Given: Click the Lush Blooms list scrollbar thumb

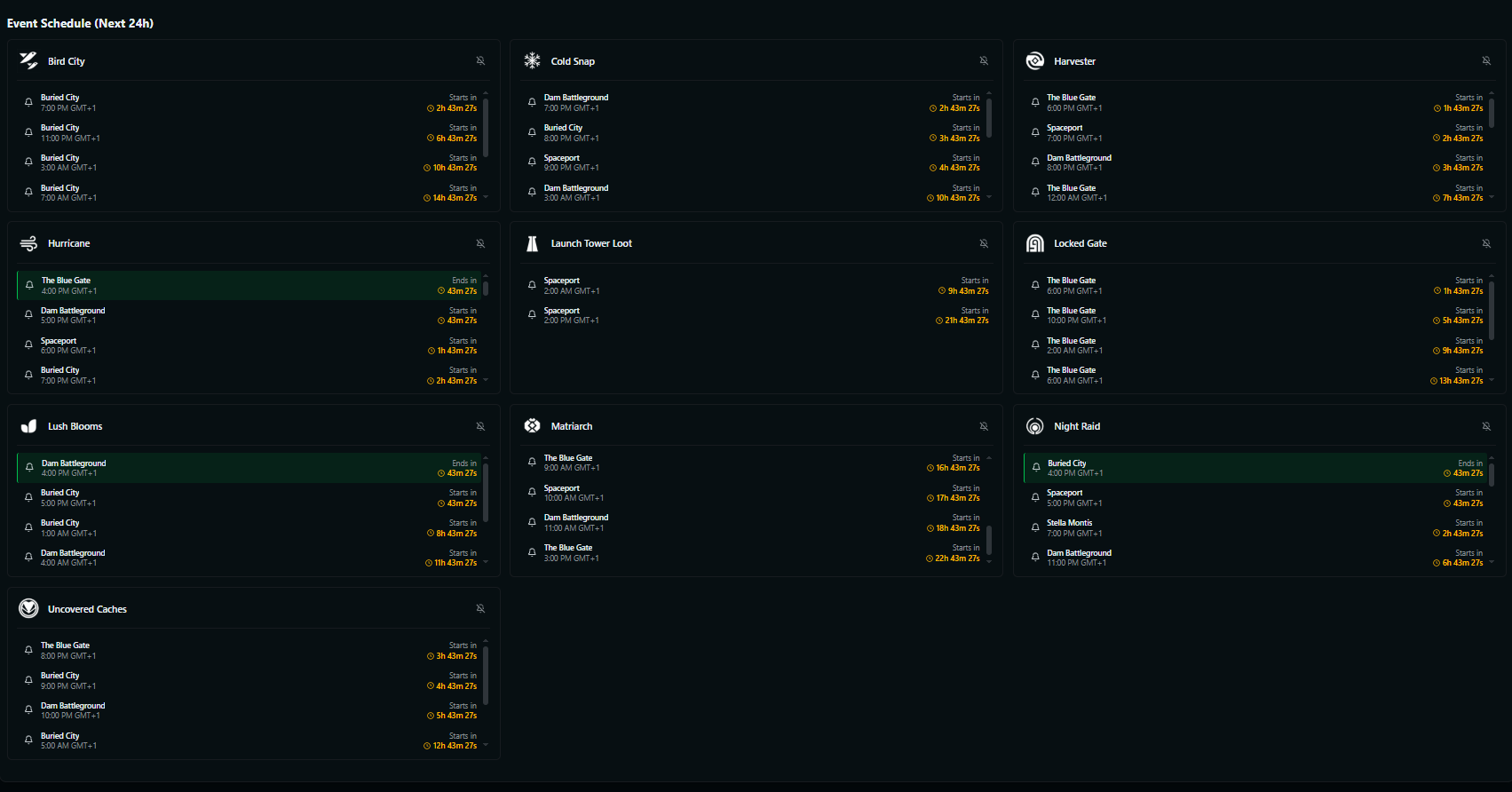Looking at the screenshot, I should (486, 493).
